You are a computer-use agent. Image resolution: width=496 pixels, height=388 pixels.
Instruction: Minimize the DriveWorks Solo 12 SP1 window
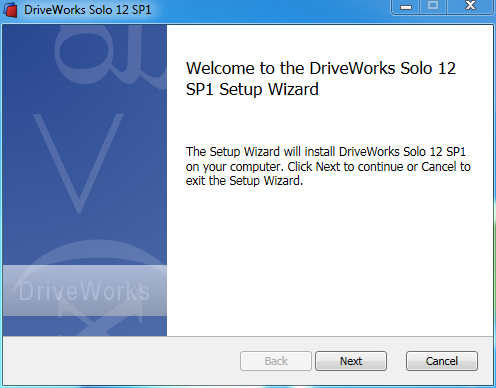[x=406, y=7]
